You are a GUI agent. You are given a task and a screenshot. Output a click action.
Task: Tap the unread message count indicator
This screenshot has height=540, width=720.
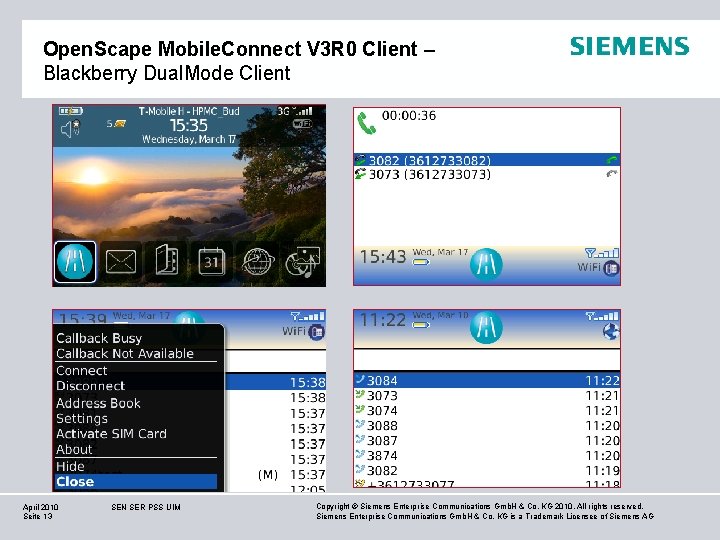(x=116, y=124)
